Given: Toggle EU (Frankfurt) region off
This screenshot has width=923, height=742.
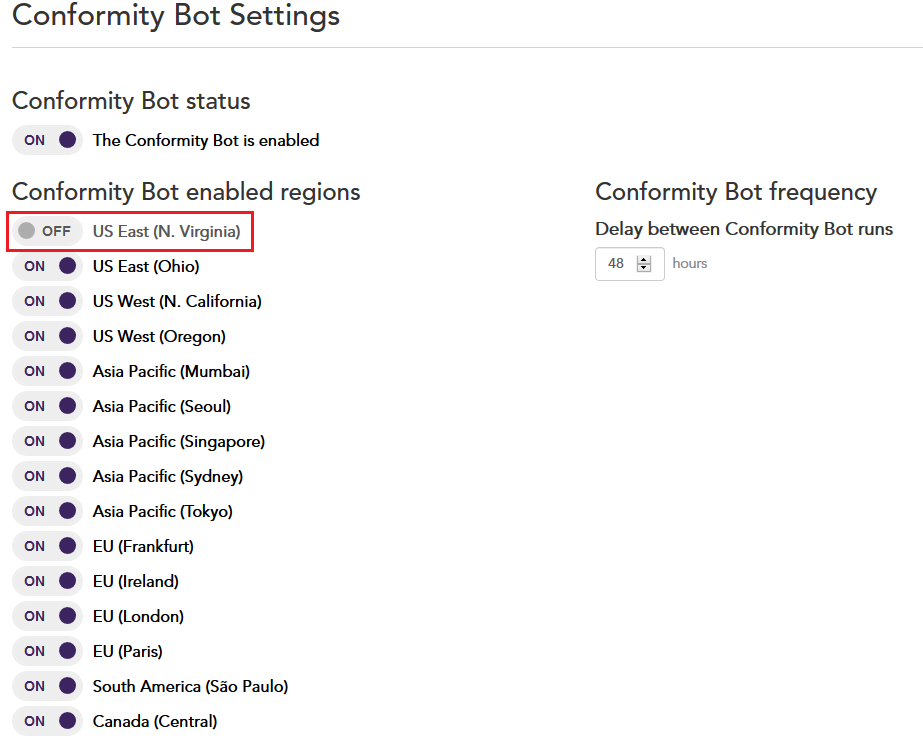Looking at the screenshot, I should point(47,546).
